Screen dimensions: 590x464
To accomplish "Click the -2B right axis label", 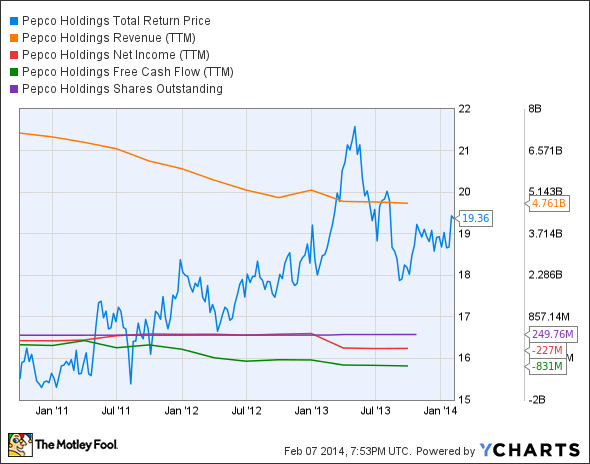I will pyautogui.click(x=537, y=400).
